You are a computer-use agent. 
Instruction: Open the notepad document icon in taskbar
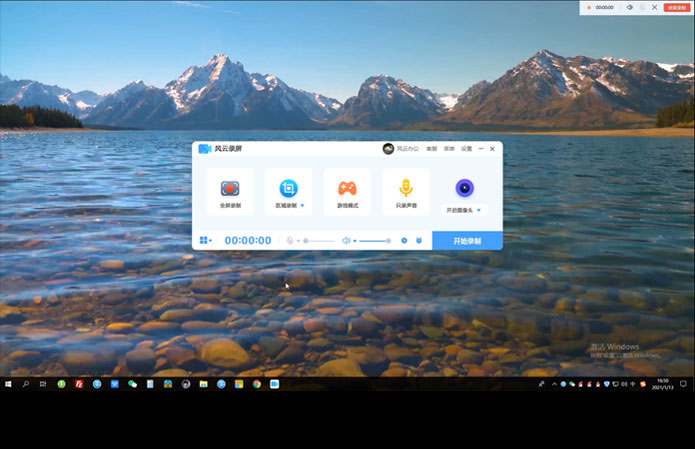coord(150,384)
